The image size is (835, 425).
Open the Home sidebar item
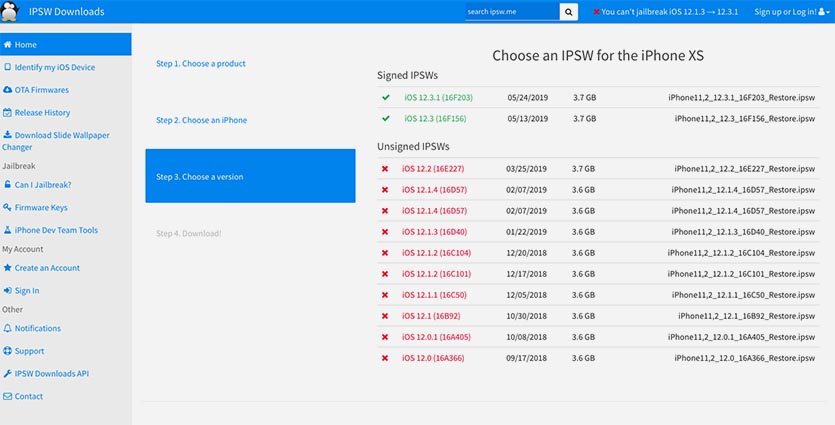66,44
